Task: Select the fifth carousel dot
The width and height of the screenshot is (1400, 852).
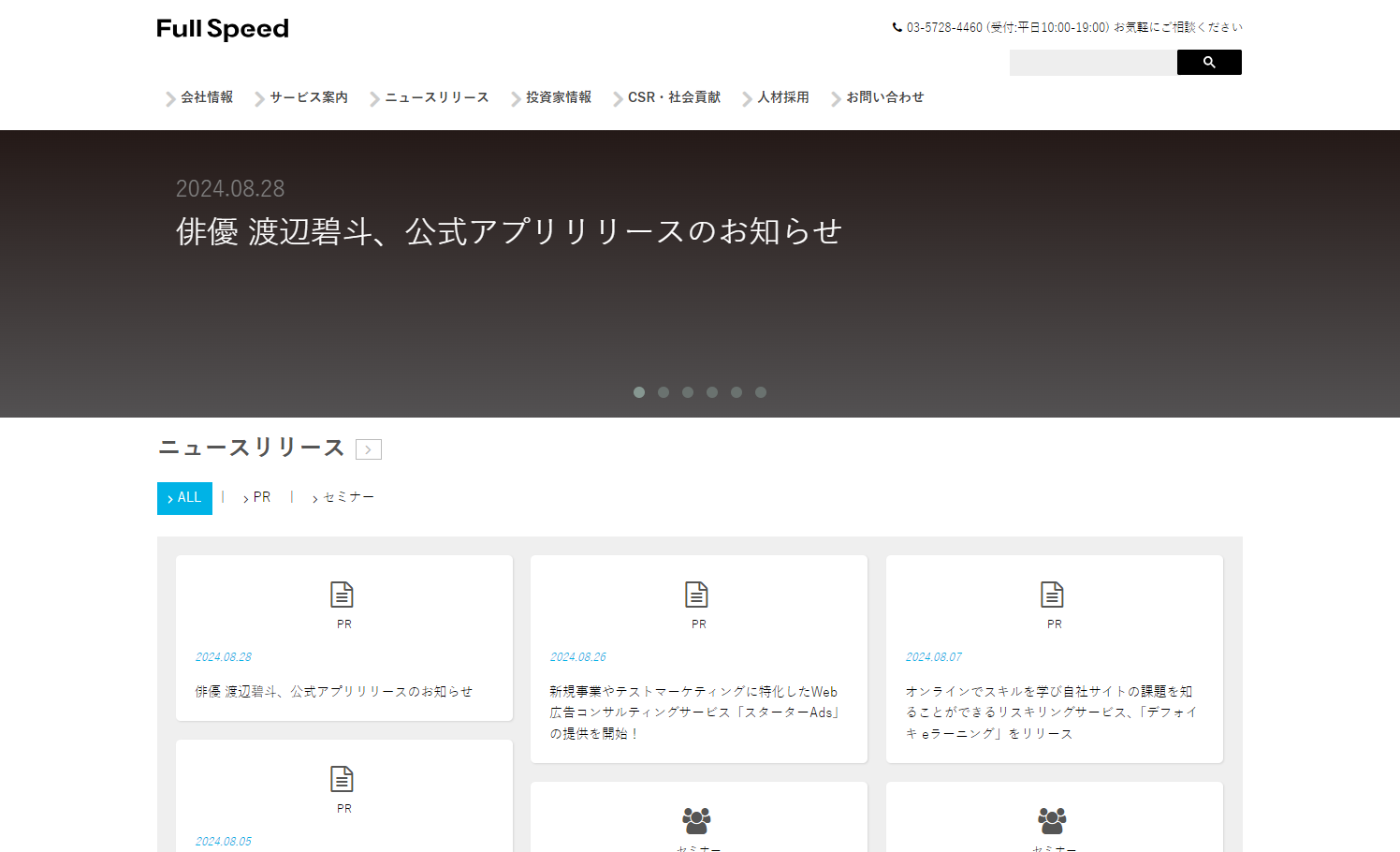Action: (x=736, y=392)
